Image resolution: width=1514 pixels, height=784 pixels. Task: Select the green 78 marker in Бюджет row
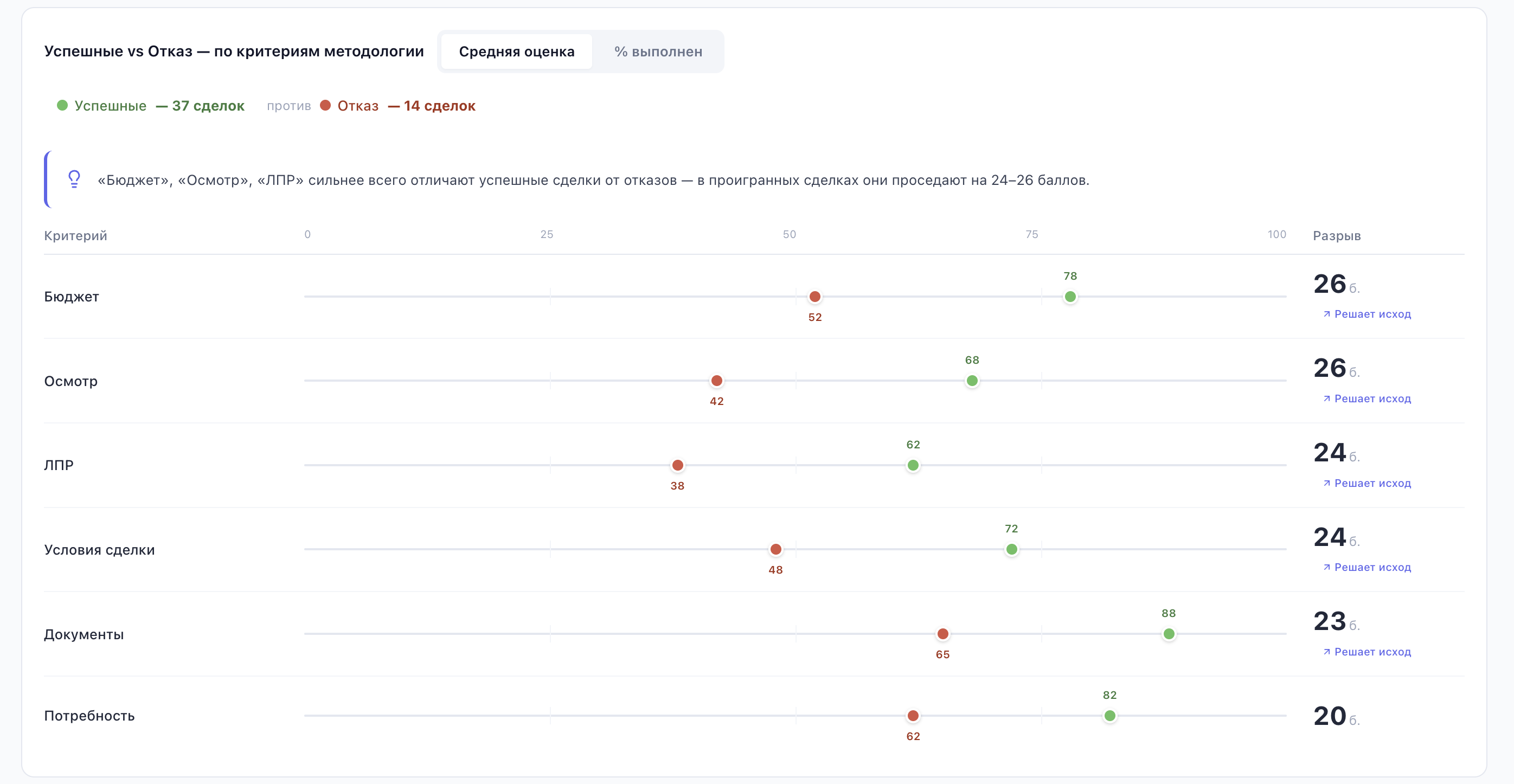[1070, 297]
